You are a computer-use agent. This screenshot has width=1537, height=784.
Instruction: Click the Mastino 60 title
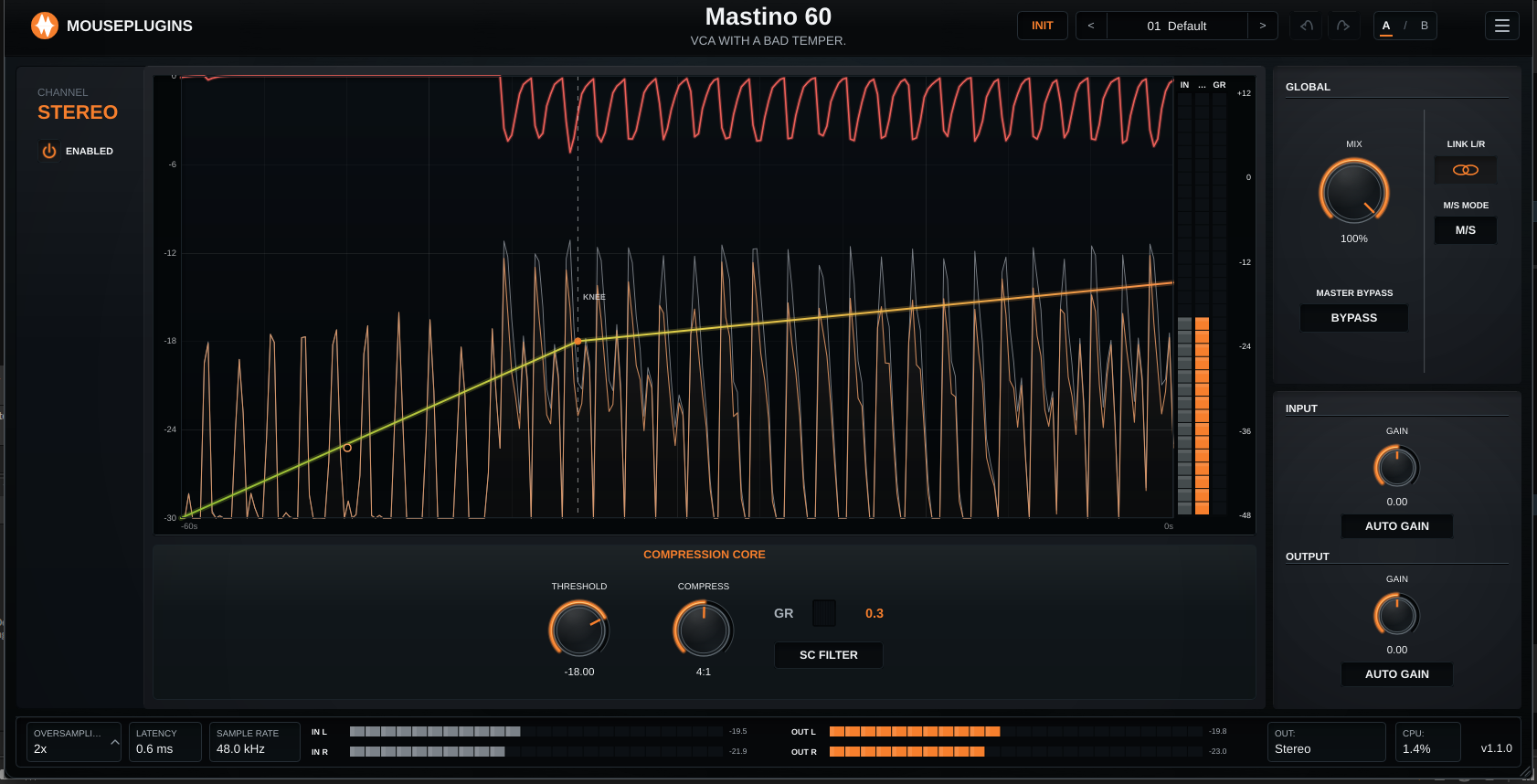pyautogui.click(x=768, y=16)
